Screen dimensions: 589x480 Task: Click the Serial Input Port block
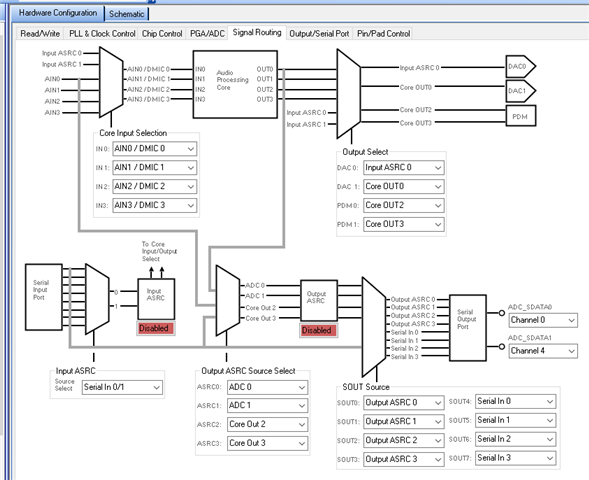[44, 297]
